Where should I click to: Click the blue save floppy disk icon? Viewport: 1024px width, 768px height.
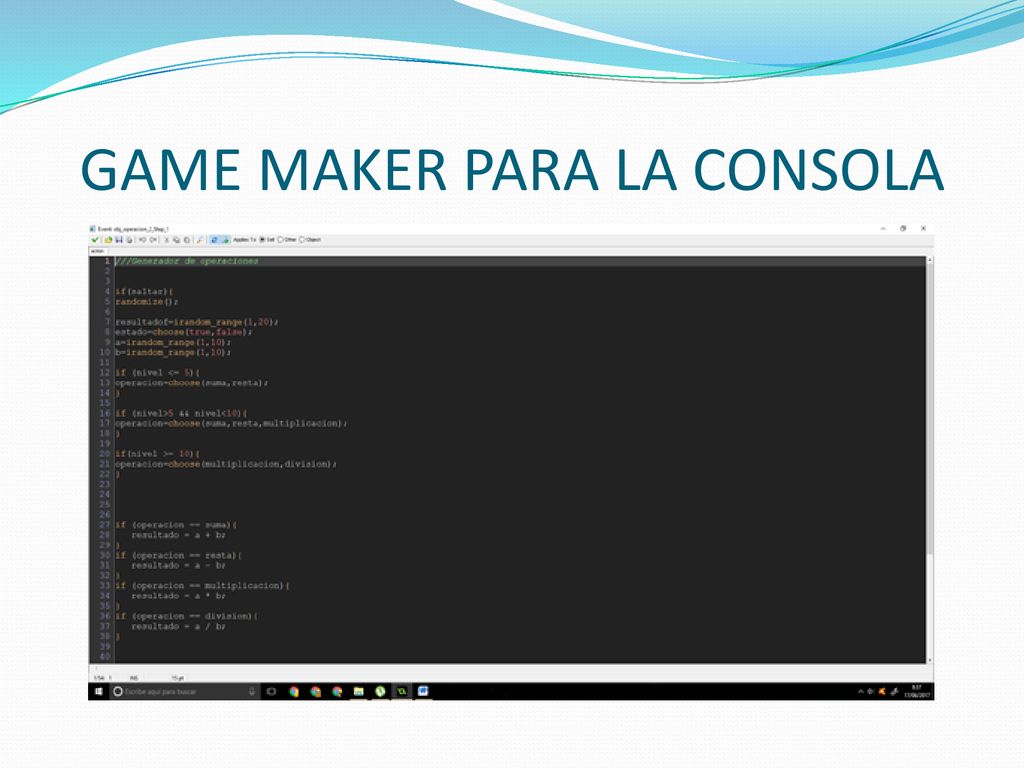coord(119,240)
